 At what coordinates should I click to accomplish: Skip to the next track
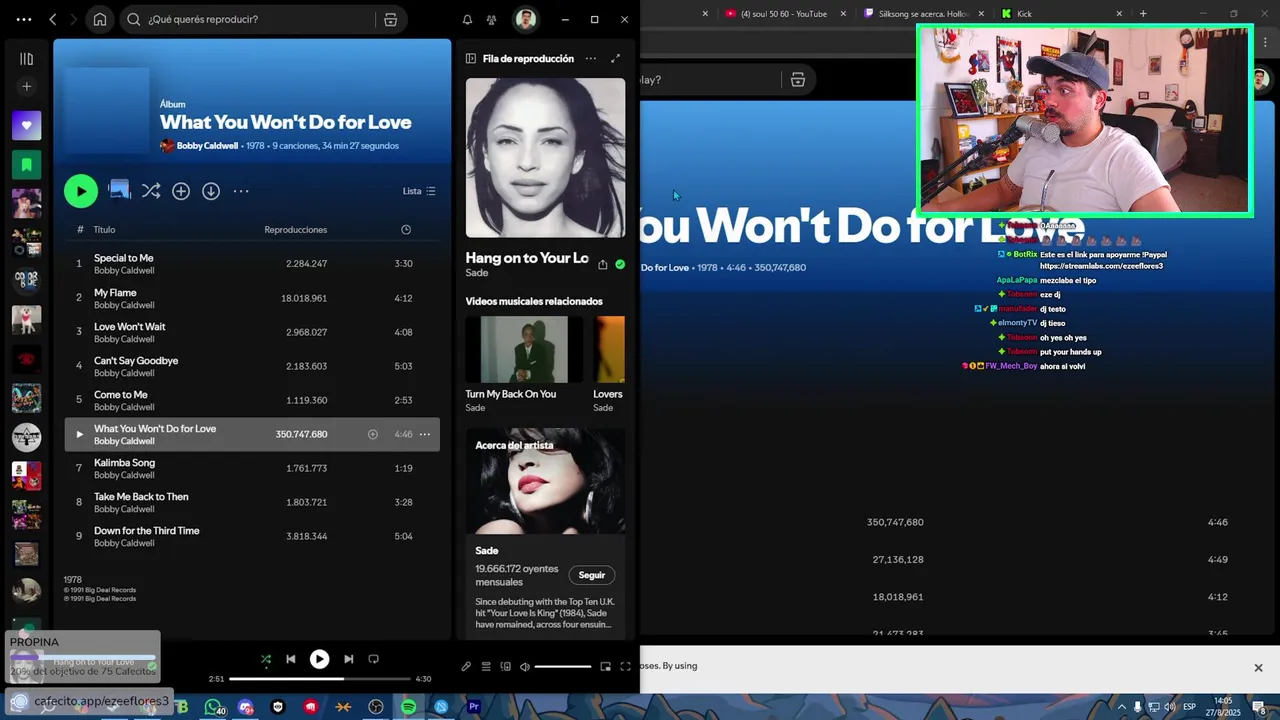(348, 659)
